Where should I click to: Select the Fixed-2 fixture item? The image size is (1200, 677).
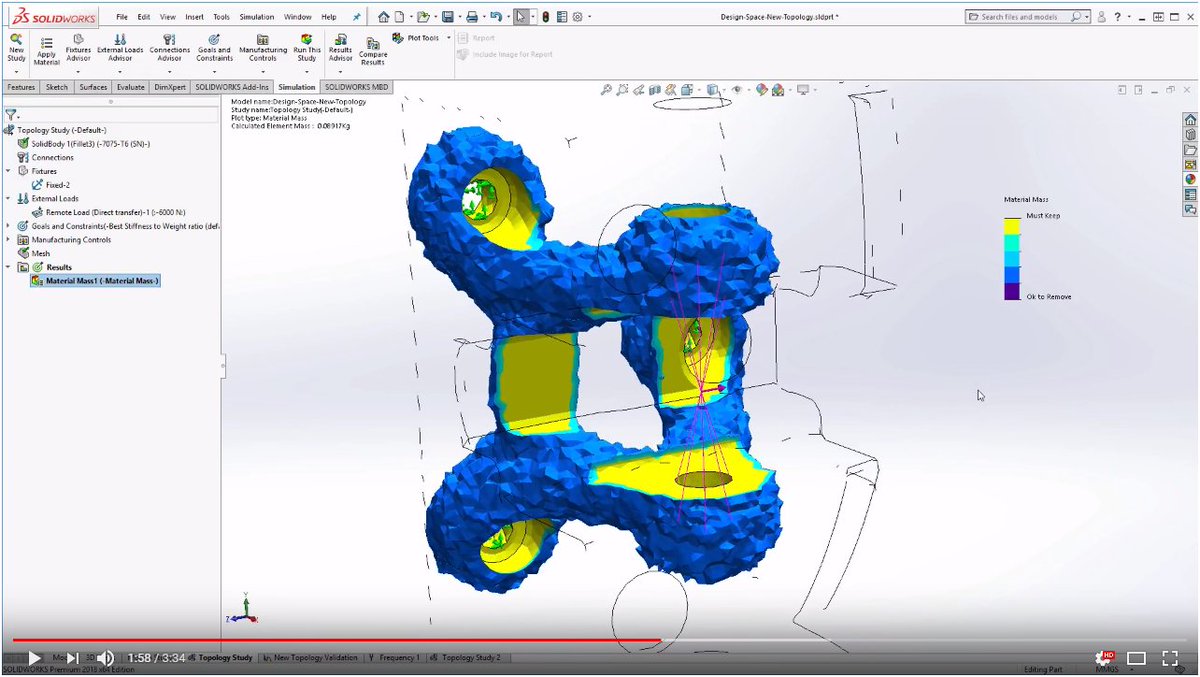tap(51, 185)
